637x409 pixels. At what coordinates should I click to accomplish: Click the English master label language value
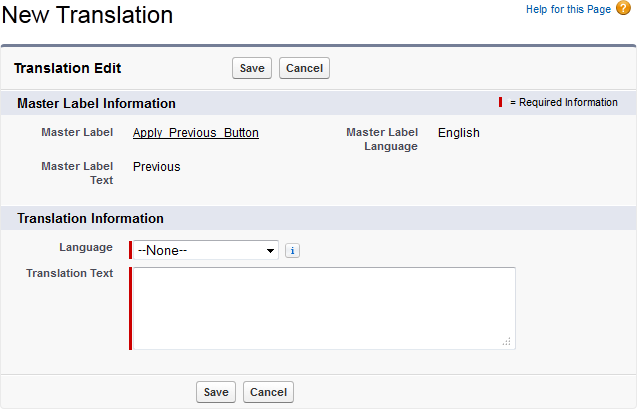click(x=459, y=133)
